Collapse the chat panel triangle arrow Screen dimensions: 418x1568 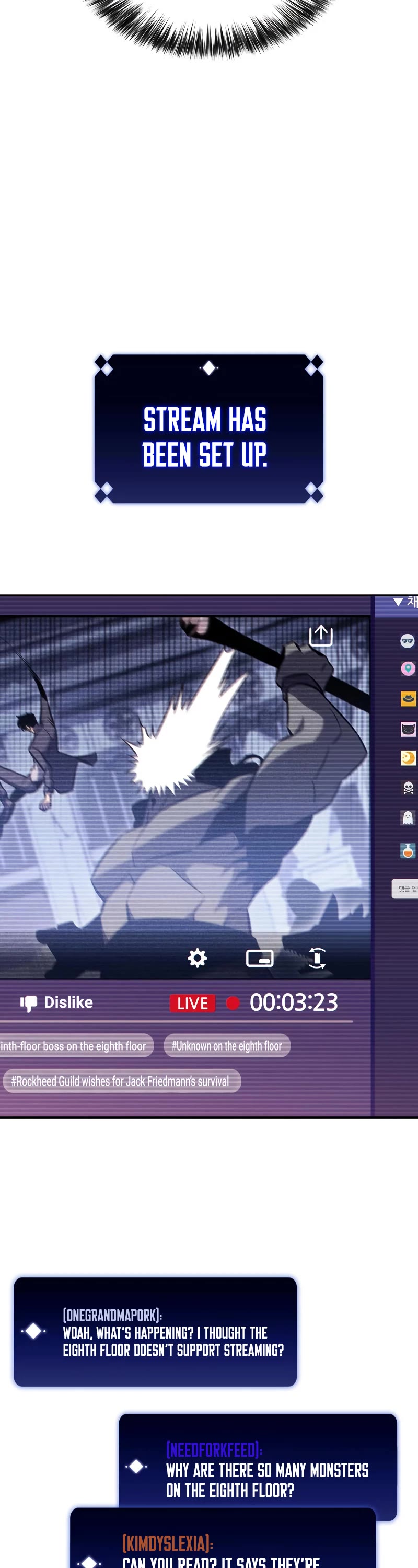[x=398, y=602]
